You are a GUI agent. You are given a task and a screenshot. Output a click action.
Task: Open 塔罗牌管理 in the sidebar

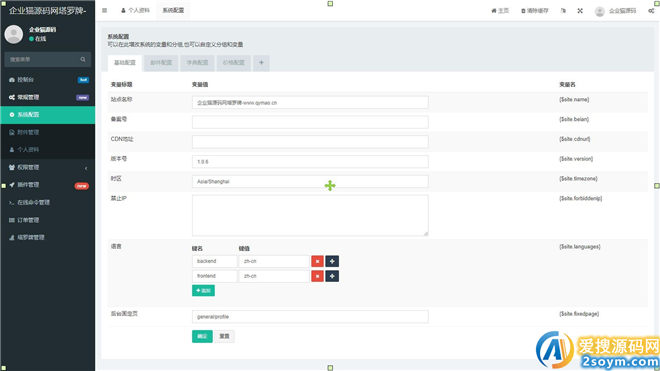(x=48, y=238)
